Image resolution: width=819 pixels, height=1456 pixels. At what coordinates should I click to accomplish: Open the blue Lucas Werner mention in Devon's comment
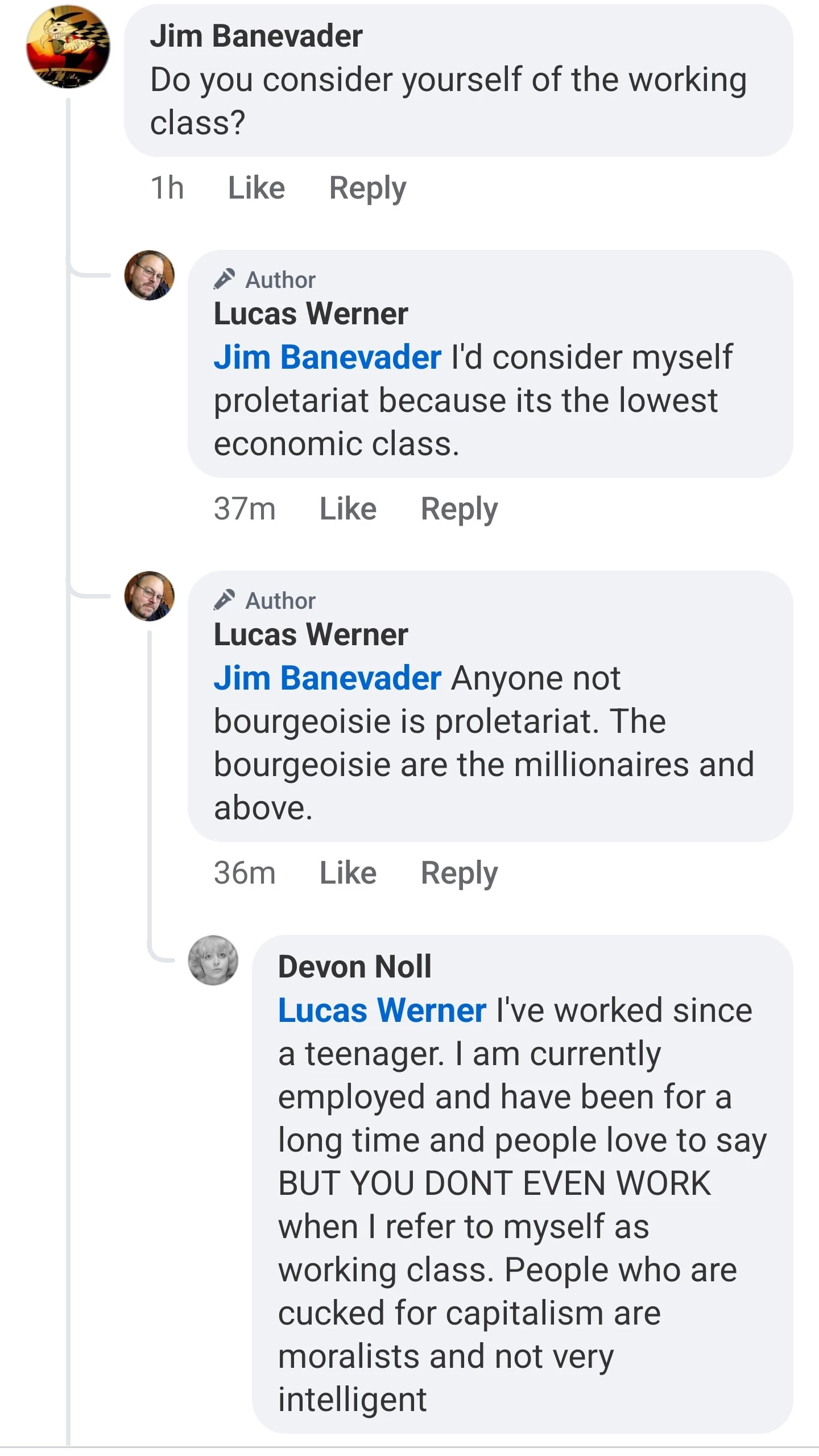[x=382, y=1010]
